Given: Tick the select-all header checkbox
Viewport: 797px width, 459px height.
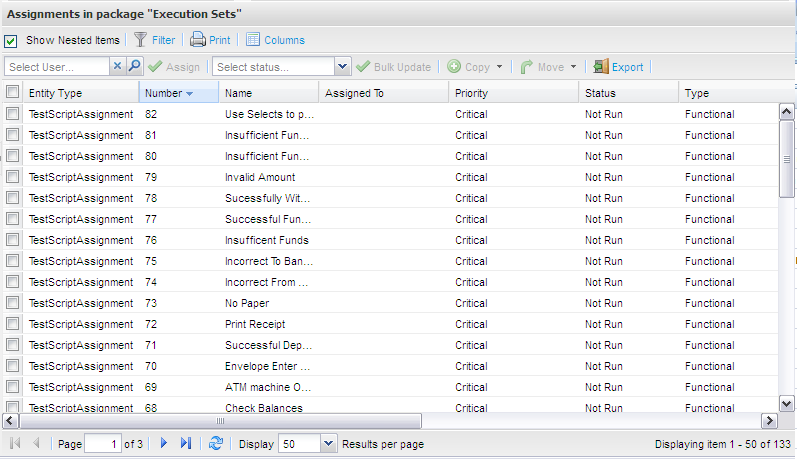Looking at the screenshot, I should (x=13, y=93).
